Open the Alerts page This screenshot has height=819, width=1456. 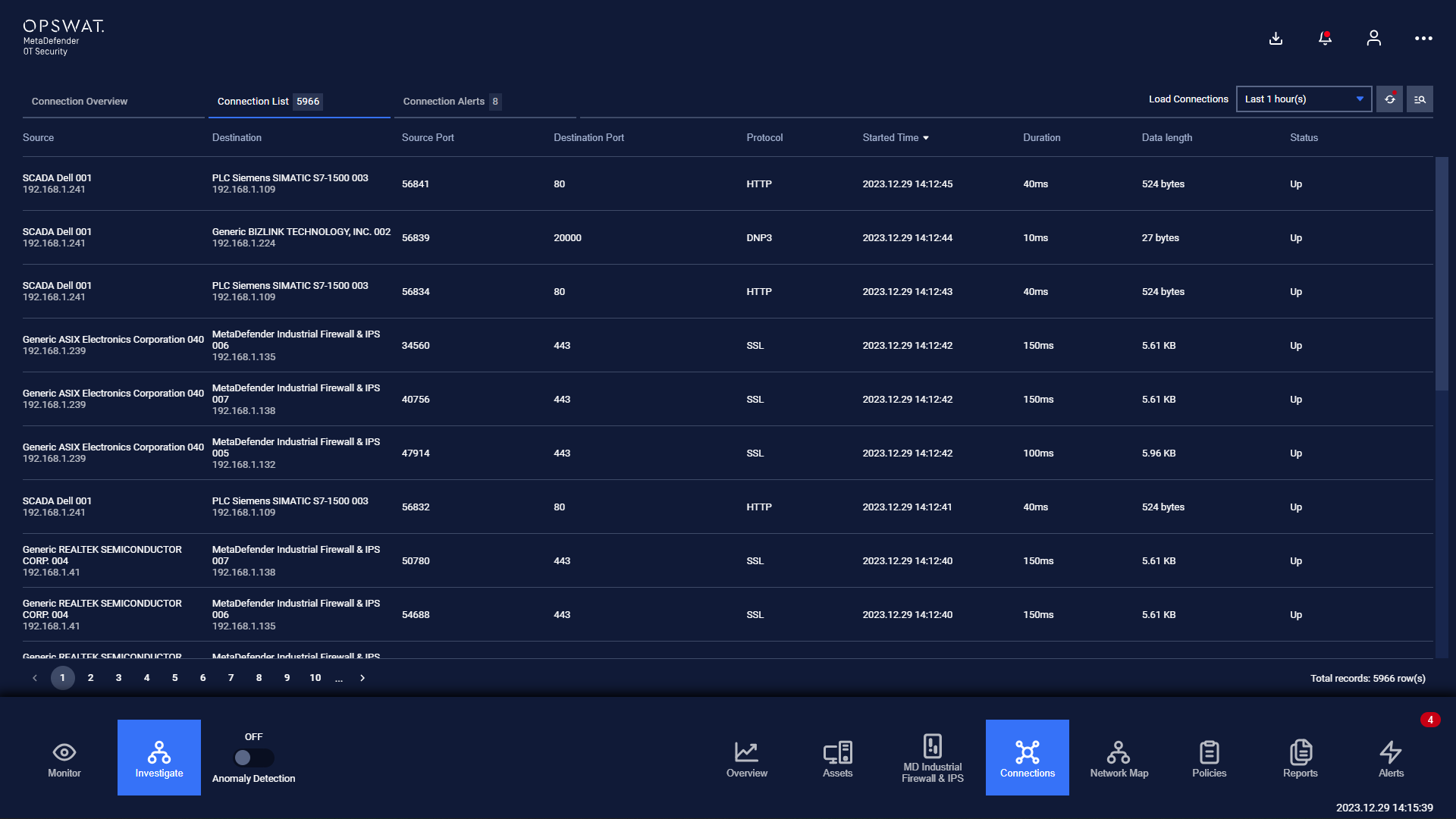[x=1392, y=758]
